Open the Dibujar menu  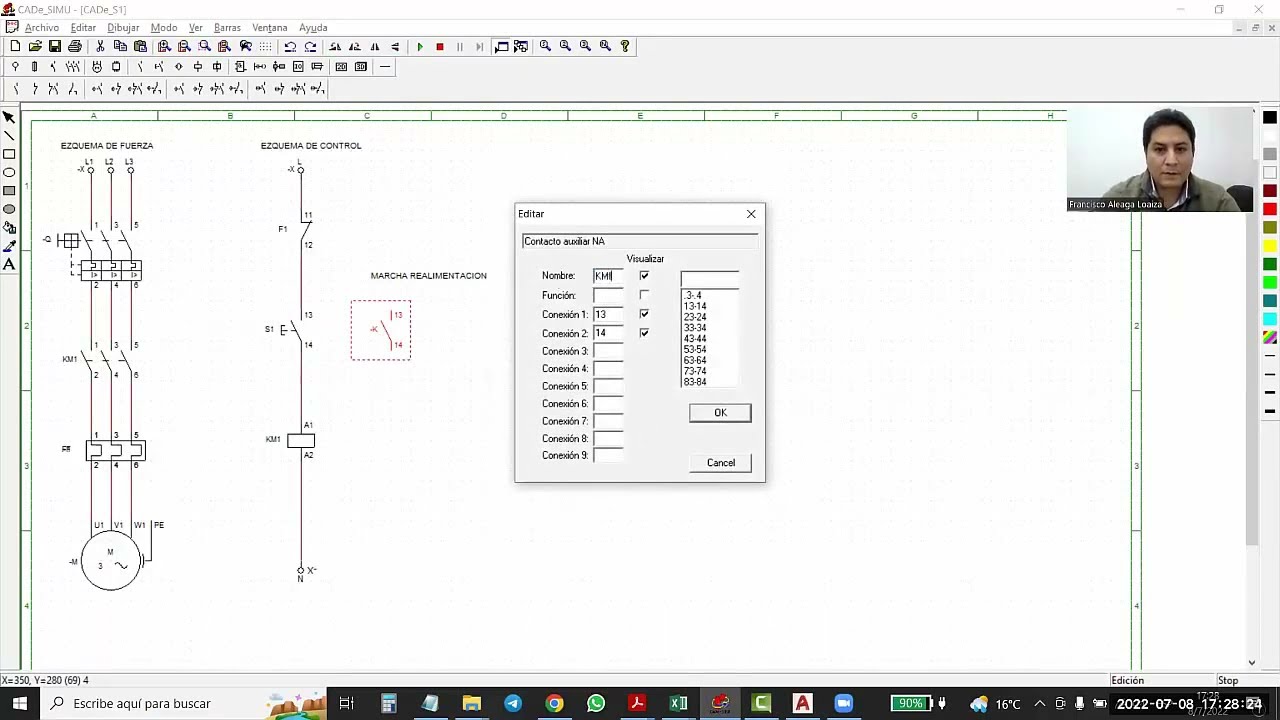click(123, 28)
